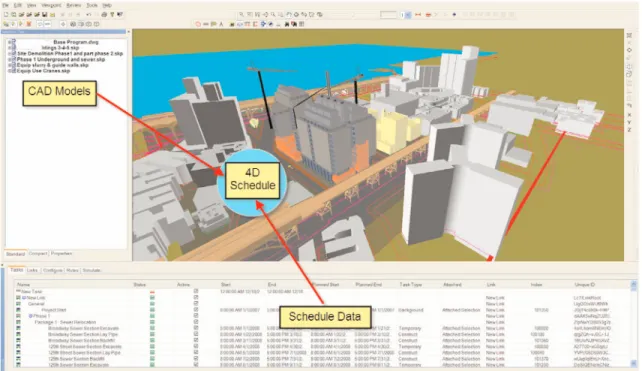
Task: Open the Viewpoint menu
Action: pyautogui.click(x=51, y=5)
